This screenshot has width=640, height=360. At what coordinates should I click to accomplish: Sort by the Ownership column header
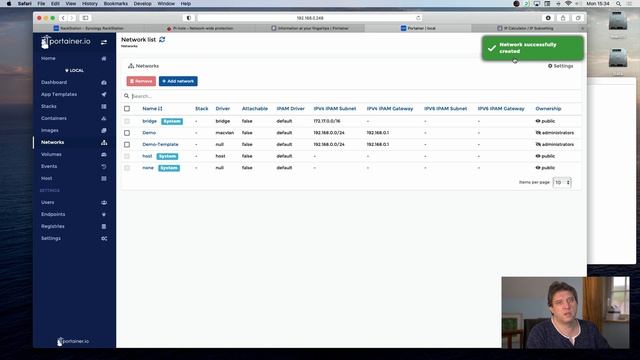click(548, 109)
